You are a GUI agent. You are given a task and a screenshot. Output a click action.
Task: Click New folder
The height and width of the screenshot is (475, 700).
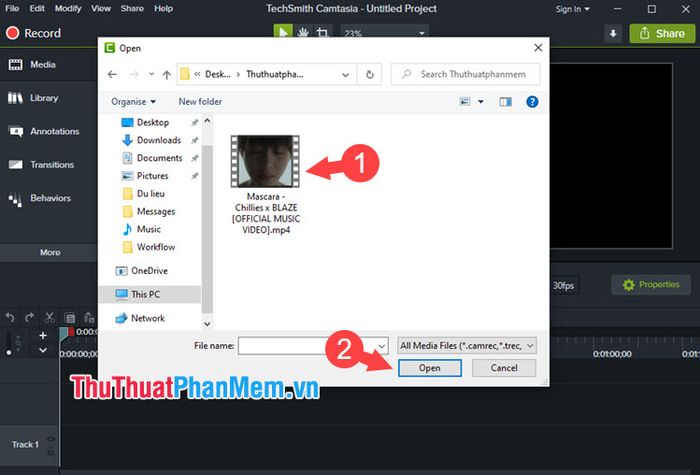200,102
